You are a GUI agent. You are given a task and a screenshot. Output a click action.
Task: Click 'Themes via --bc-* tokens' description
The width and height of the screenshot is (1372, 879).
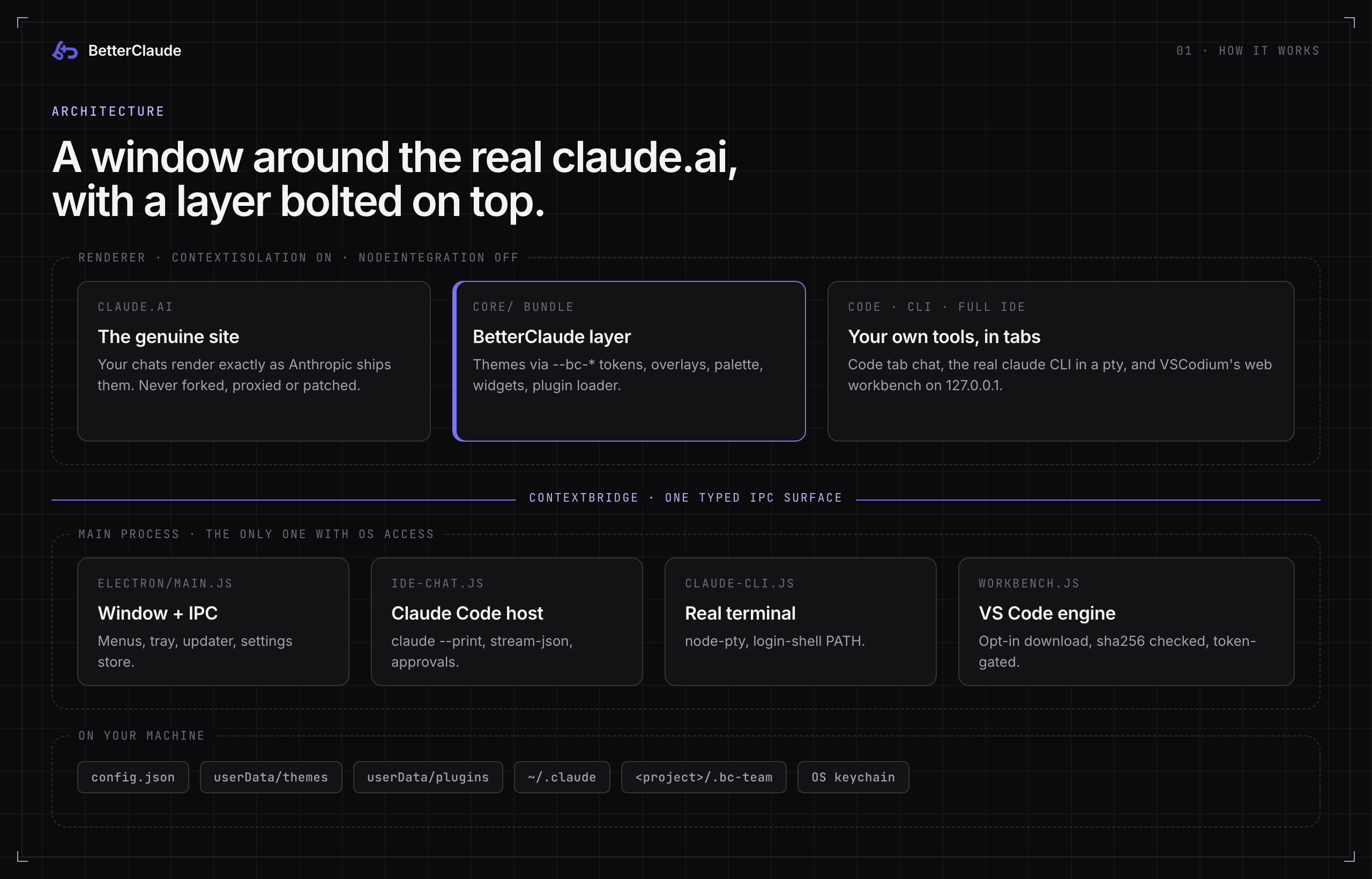coord(618,375)
